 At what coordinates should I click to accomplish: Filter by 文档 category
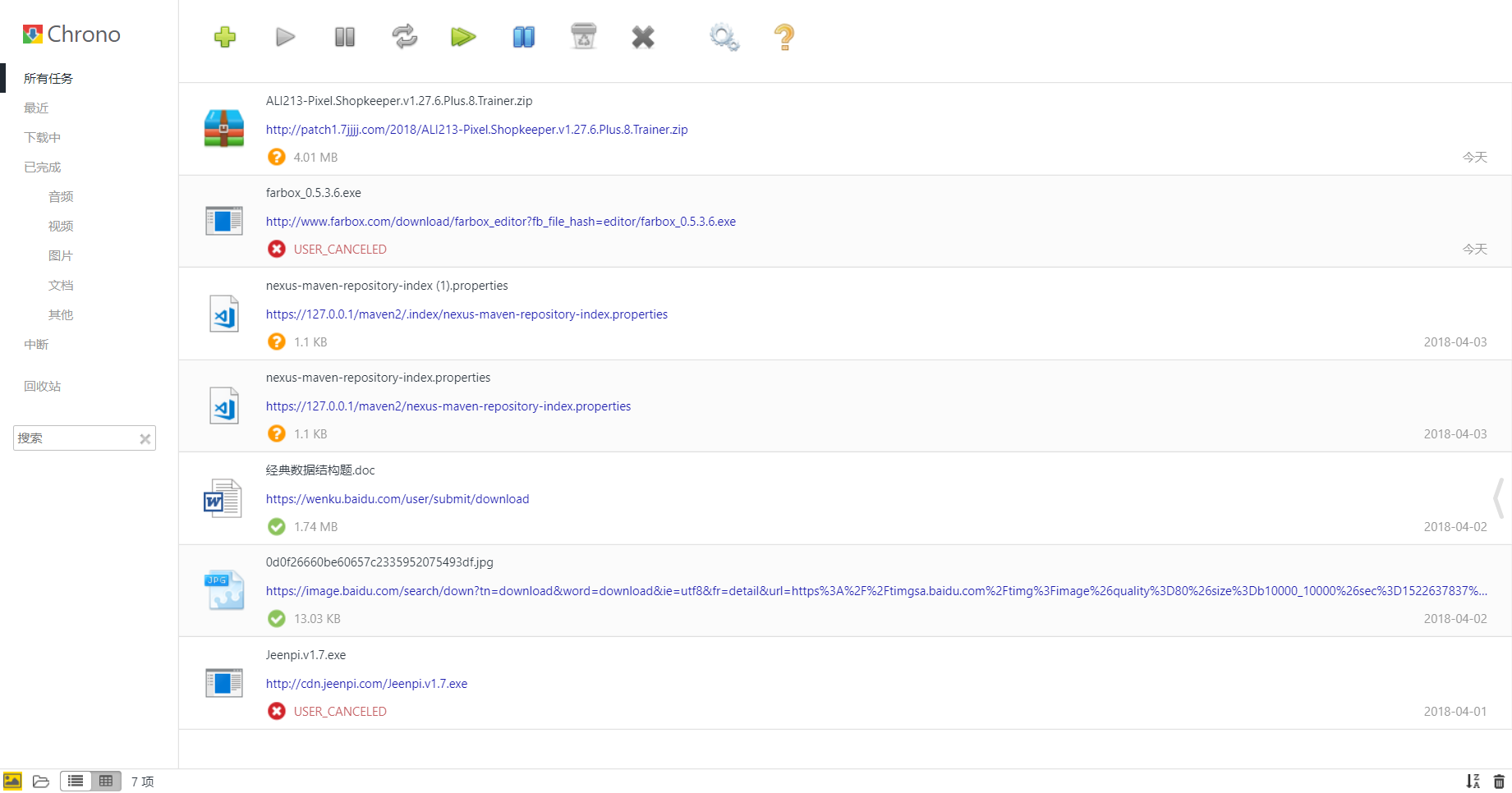(x=61, y=286)
